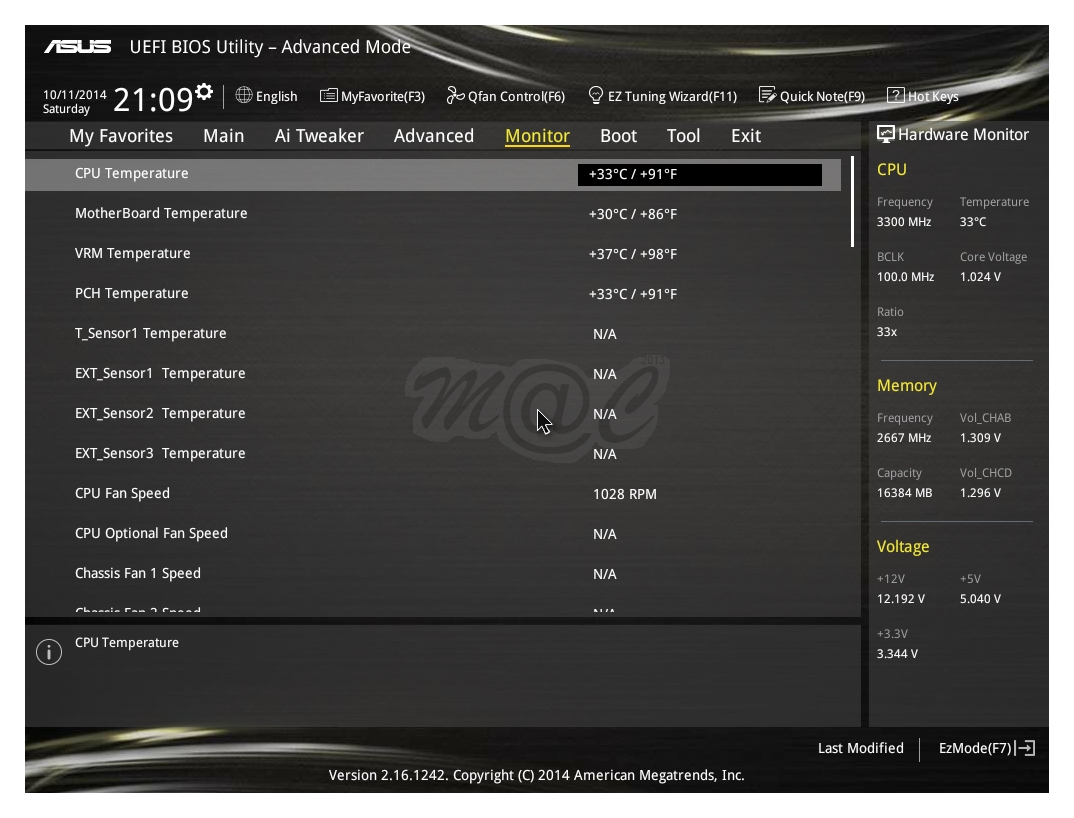The height and width of the screenshot is (818, 1074).
Task: Click the globe language icon
Action: click(244, 95)
